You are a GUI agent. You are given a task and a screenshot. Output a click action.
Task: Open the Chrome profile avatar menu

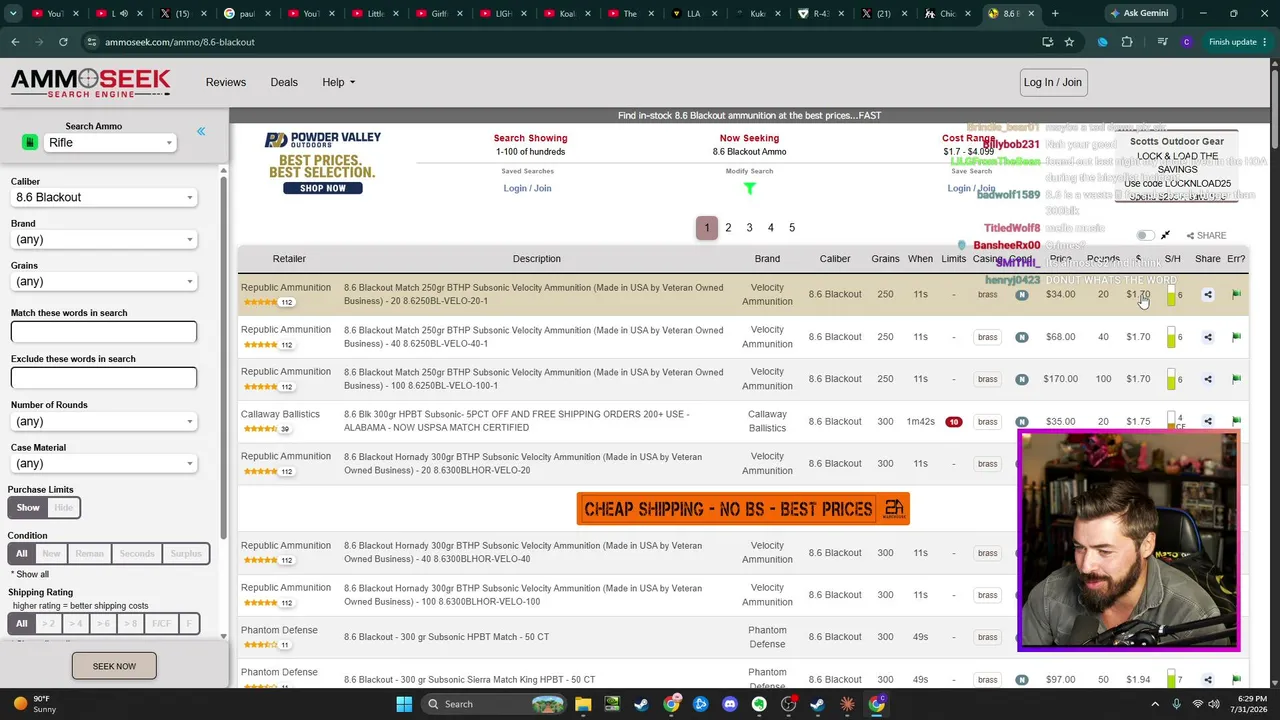coord(1186,42)
